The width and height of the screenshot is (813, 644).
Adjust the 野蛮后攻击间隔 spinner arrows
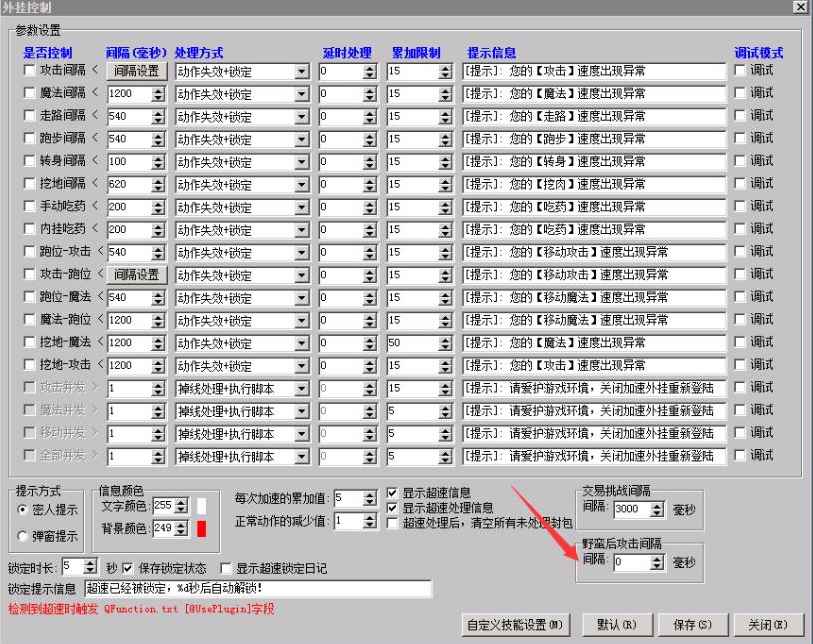pos(657,563)
